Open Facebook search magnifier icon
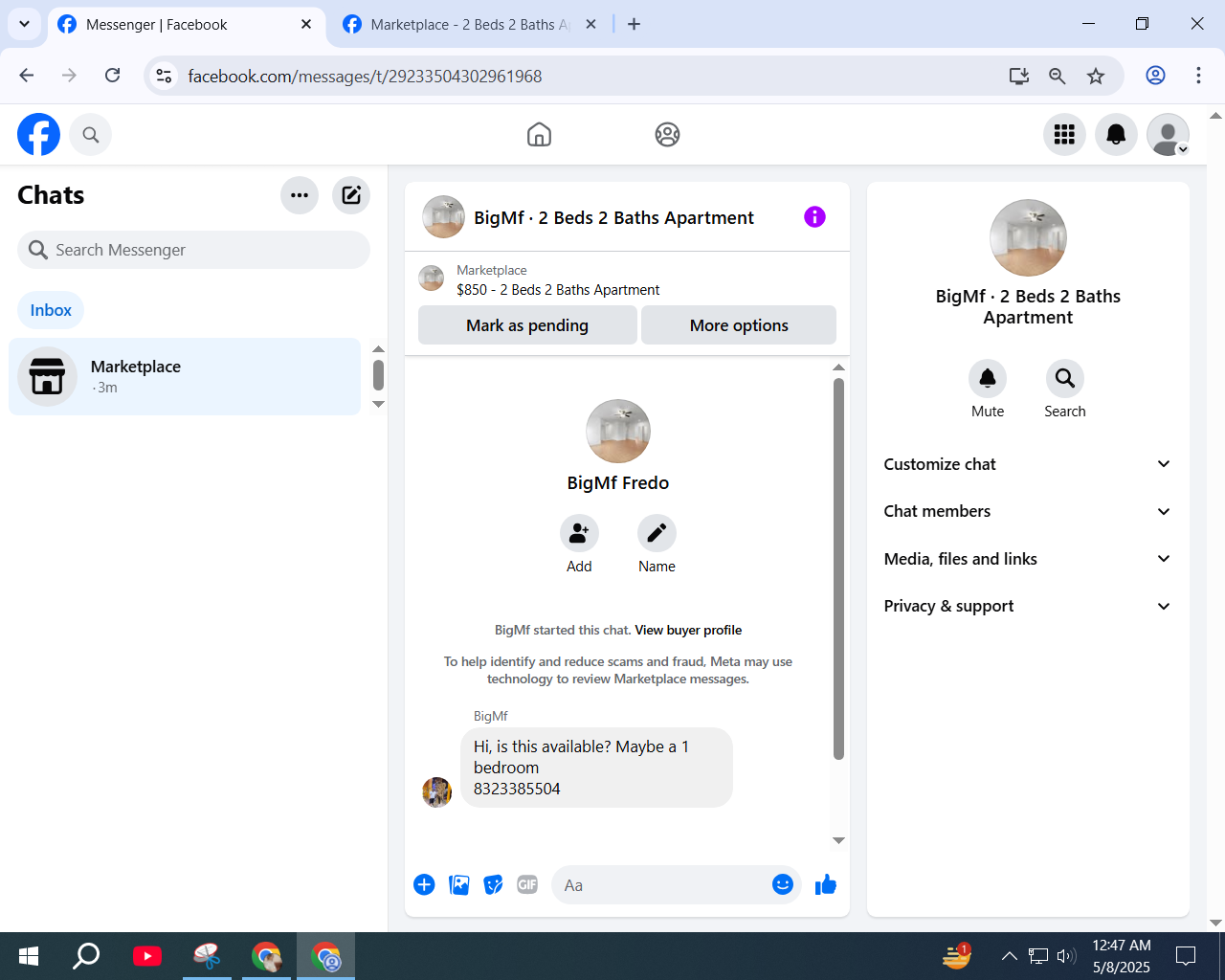This screenshot has height=980, width=1225. point(91,135)
